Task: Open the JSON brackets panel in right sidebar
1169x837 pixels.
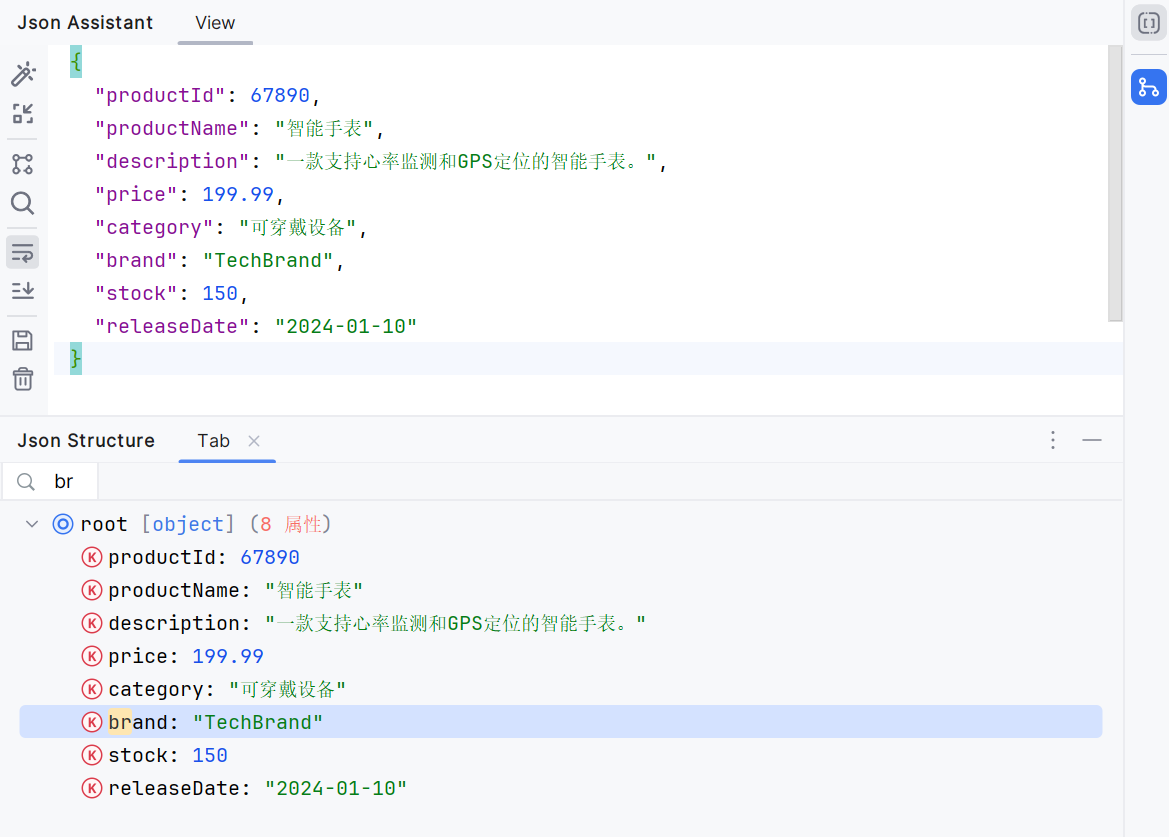Action: [x=1148, y=22]
